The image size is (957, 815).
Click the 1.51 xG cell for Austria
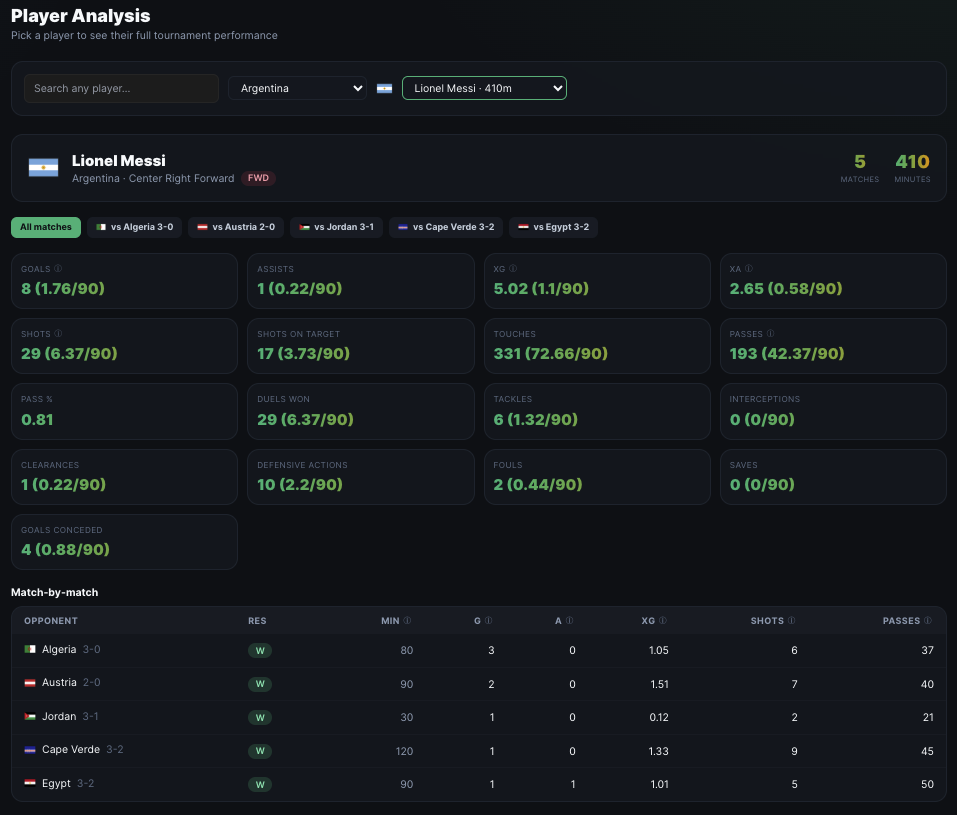coord(659,684)
